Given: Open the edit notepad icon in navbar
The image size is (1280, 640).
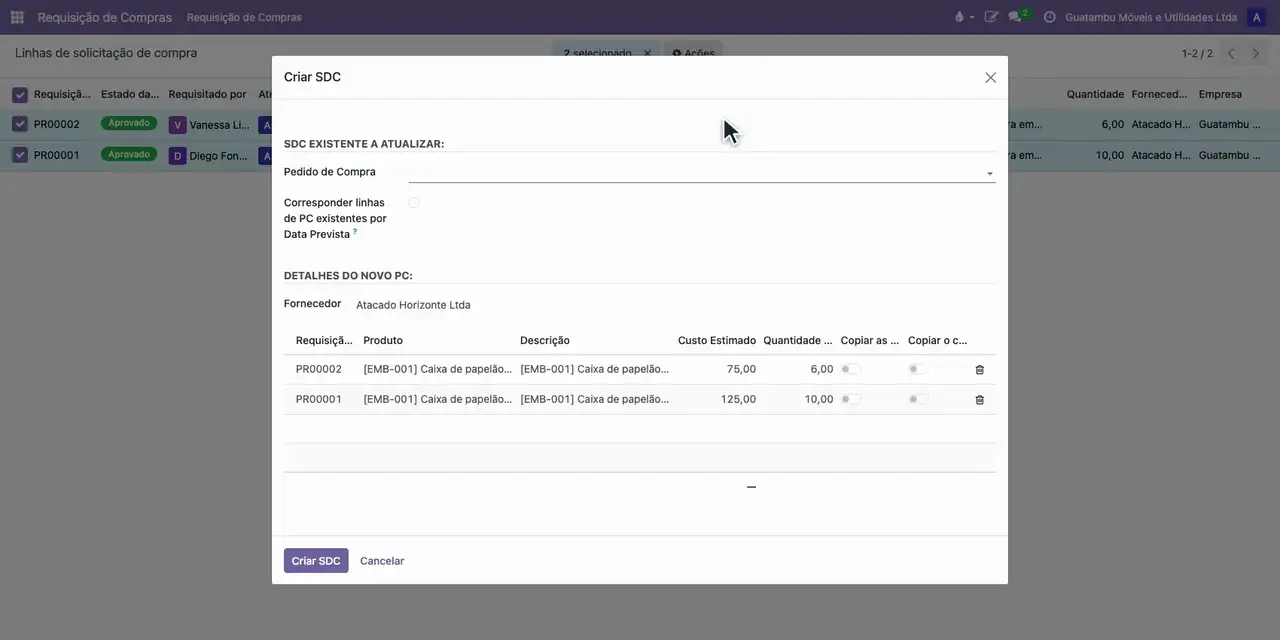Looking at the screenshot, I should 991,17.
